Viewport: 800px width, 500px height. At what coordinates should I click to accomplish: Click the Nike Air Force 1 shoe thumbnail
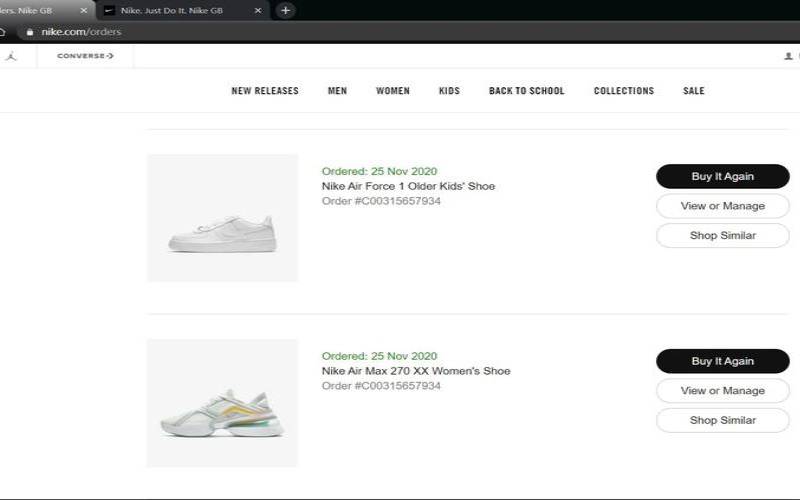tap(222, 218)
